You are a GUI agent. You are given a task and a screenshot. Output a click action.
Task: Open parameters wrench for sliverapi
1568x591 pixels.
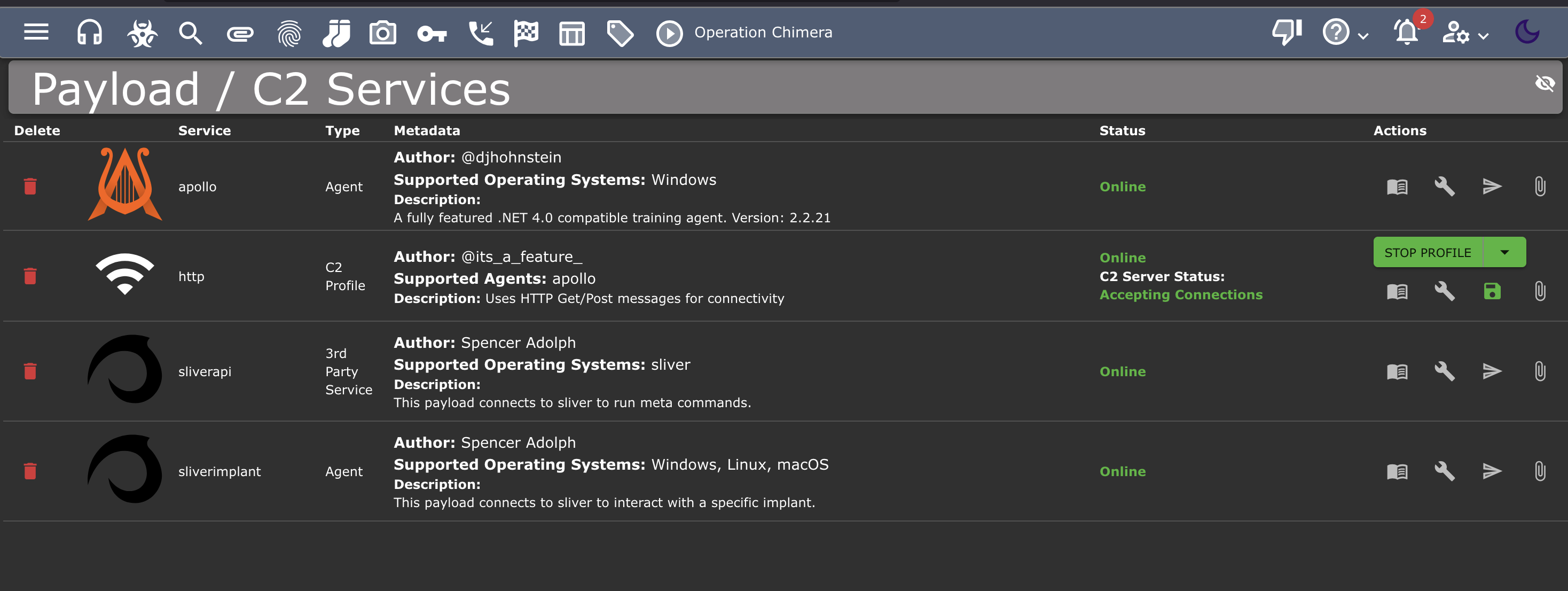point(1445,371)
